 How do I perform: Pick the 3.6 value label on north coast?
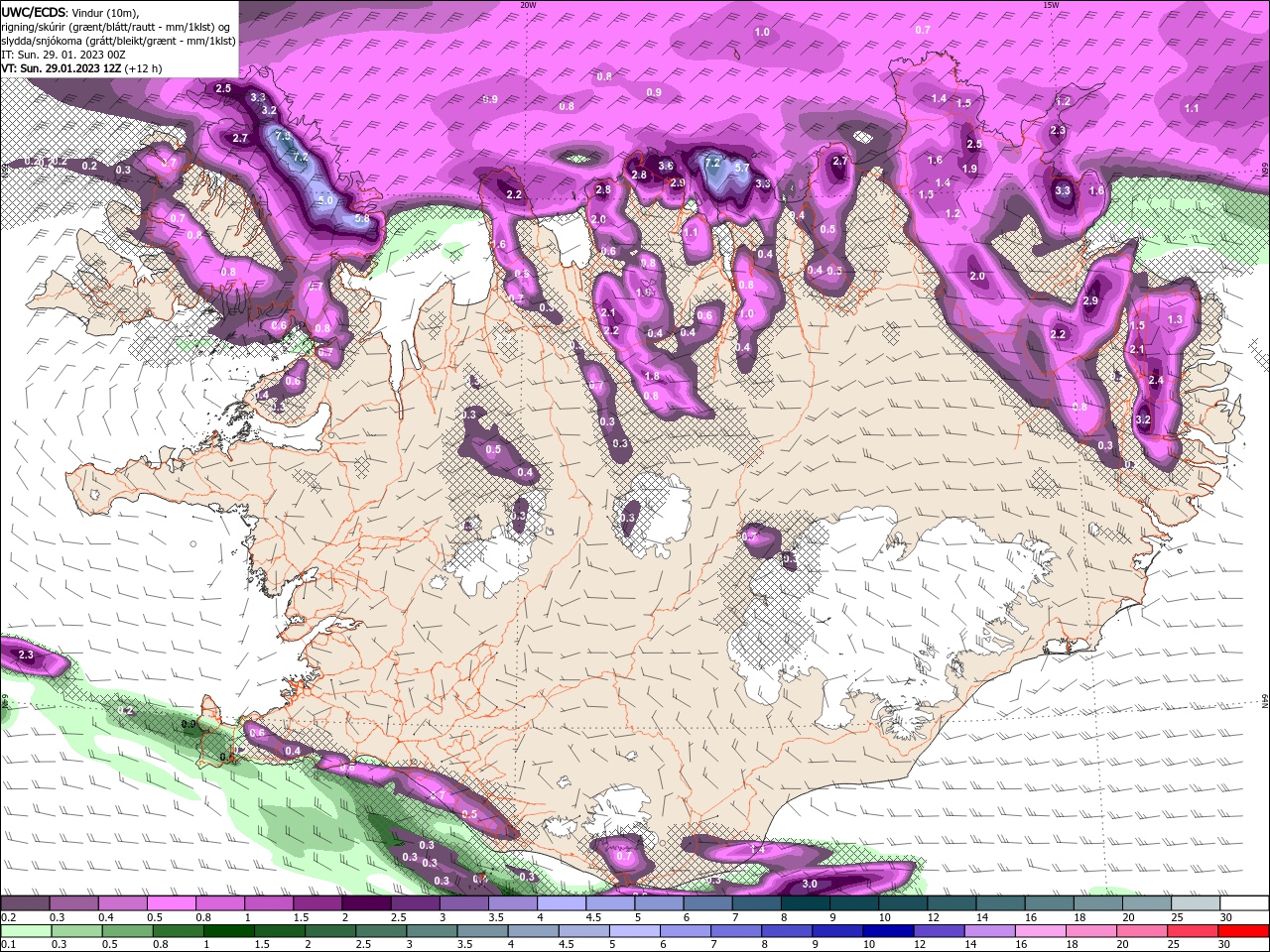coord(666,166)
